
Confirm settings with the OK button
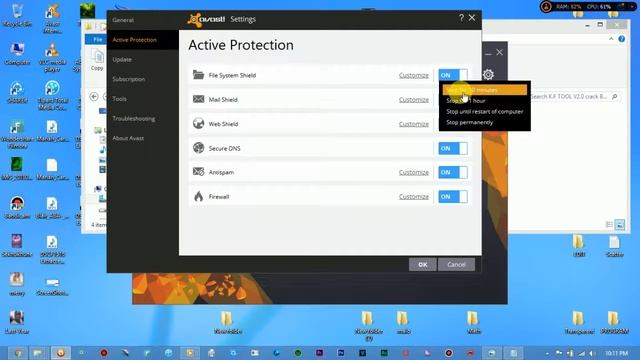pos(422,264)
